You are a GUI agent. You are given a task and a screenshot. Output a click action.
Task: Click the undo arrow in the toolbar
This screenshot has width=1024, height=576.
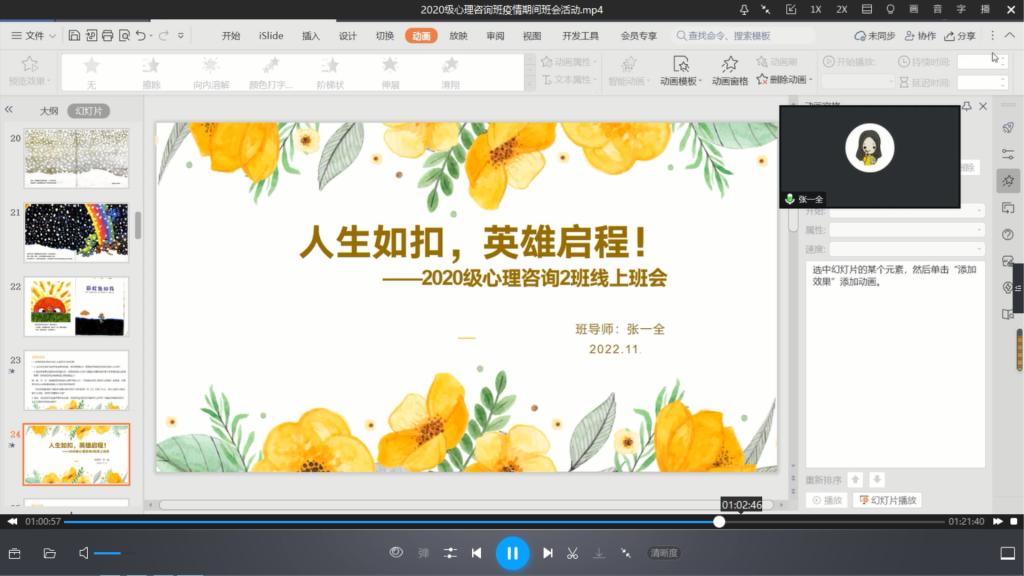tap(141, 35)
